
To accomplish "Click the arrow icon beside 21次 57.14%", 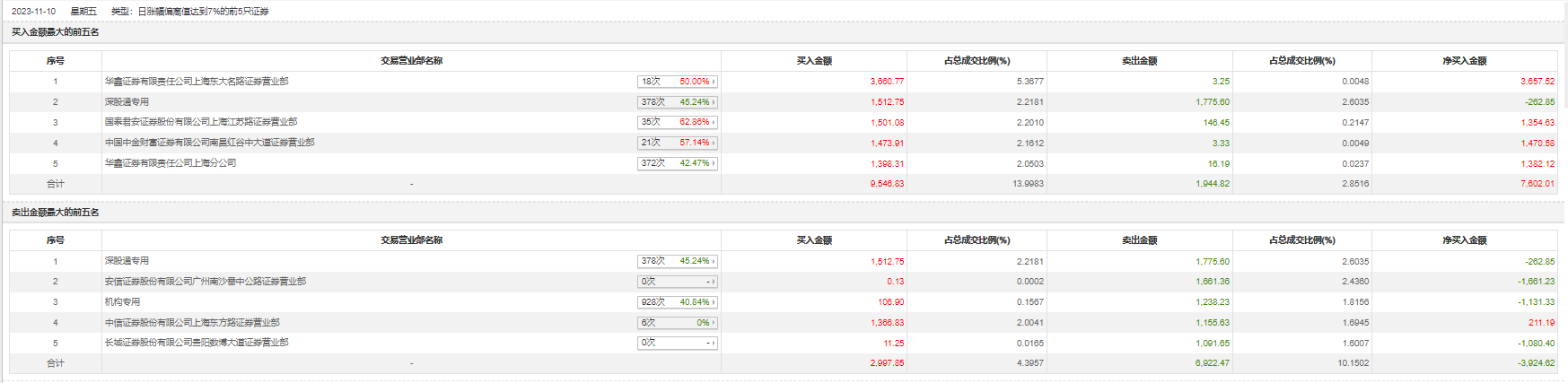I will click(x=714, y=143).
